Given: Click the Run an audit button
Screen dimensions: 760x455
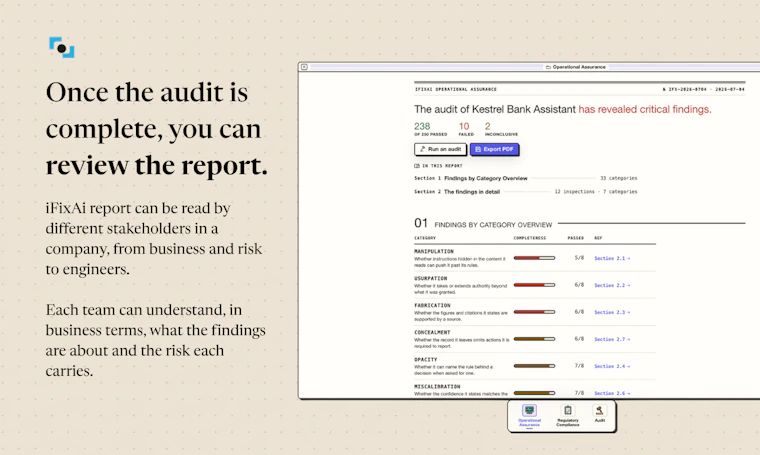Looking at the screenshot, I should (440, 149).
